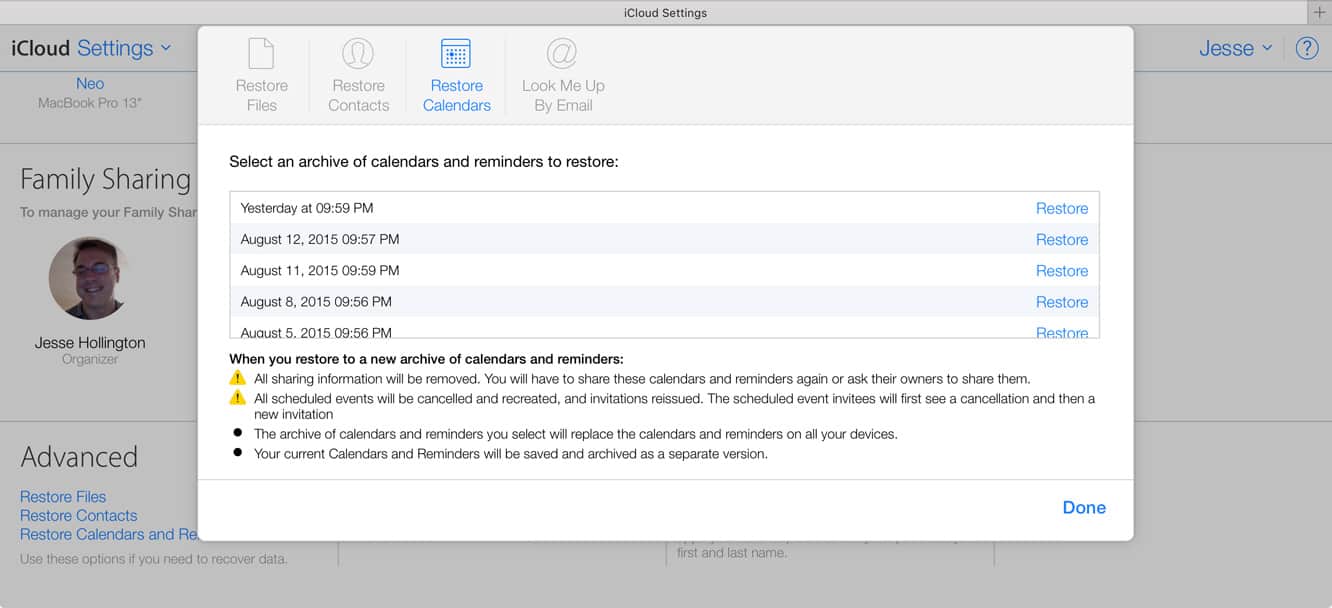This screenshot has width=1332, height=608.
Task: Open the help question mark icon
Action: click(x=1307, y=48)
